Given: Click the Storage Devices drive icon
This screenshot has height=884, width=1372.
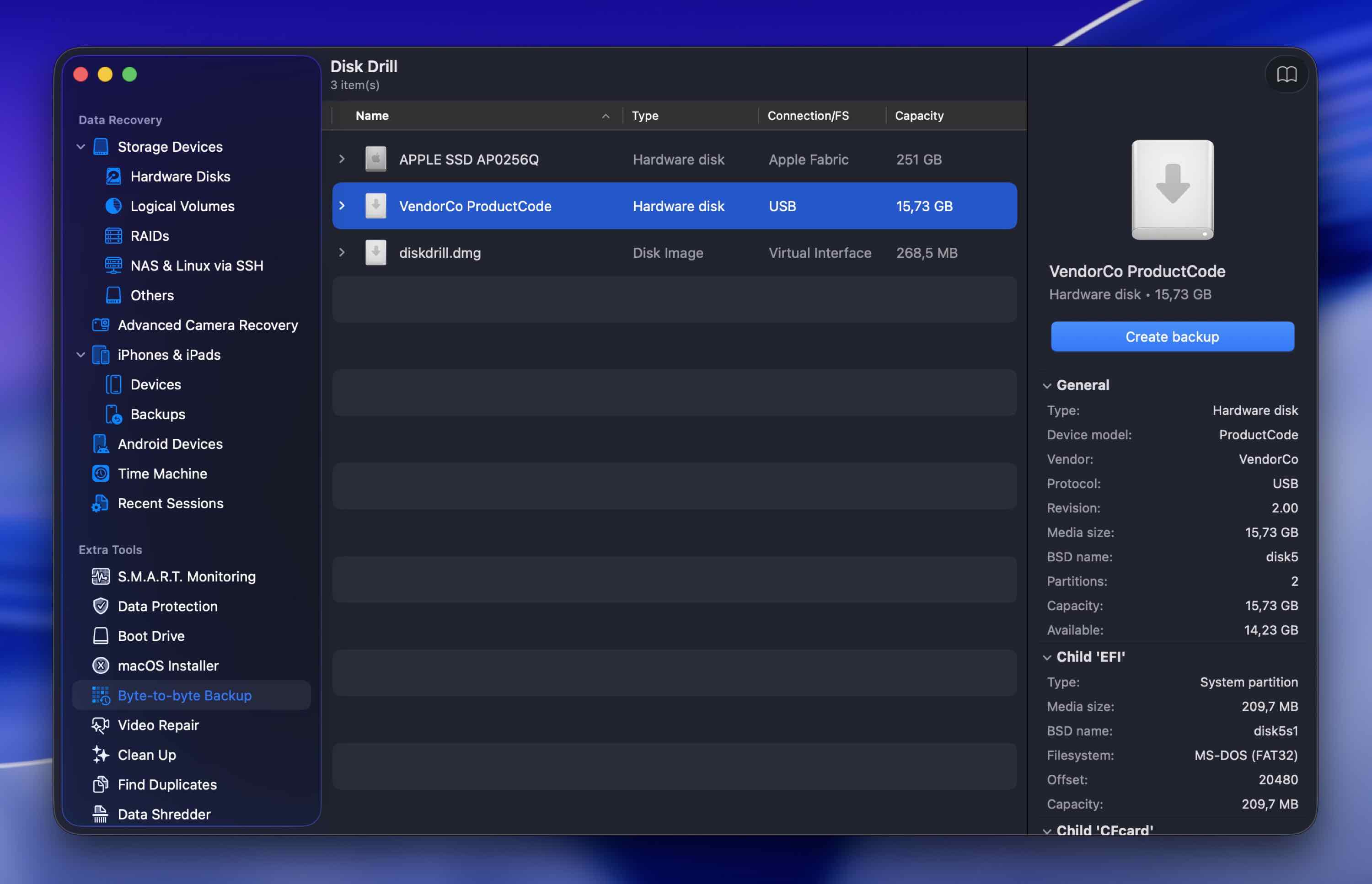Looking at the screenshot, I should pyautogui.click(x=101, y=147).
